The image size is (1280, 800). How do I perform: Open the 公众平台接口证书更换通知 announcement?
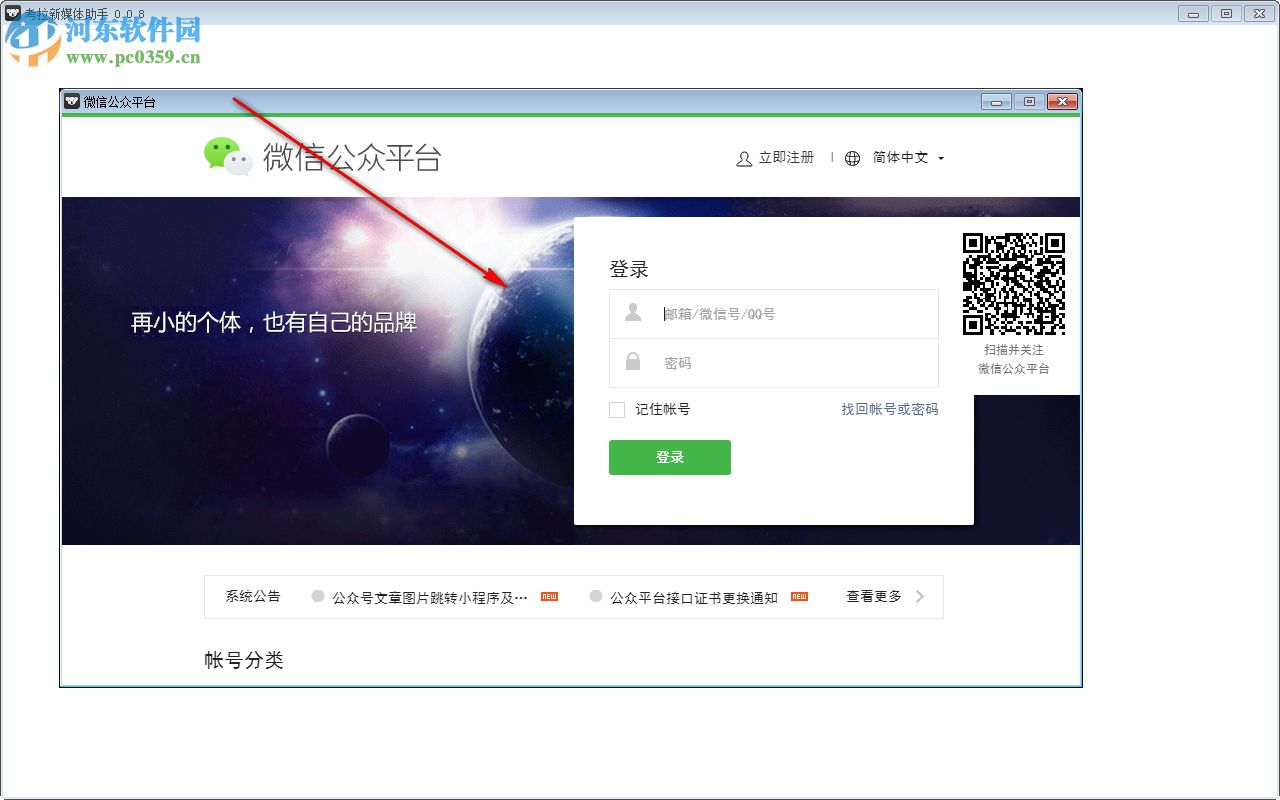(x=694, y=598)
